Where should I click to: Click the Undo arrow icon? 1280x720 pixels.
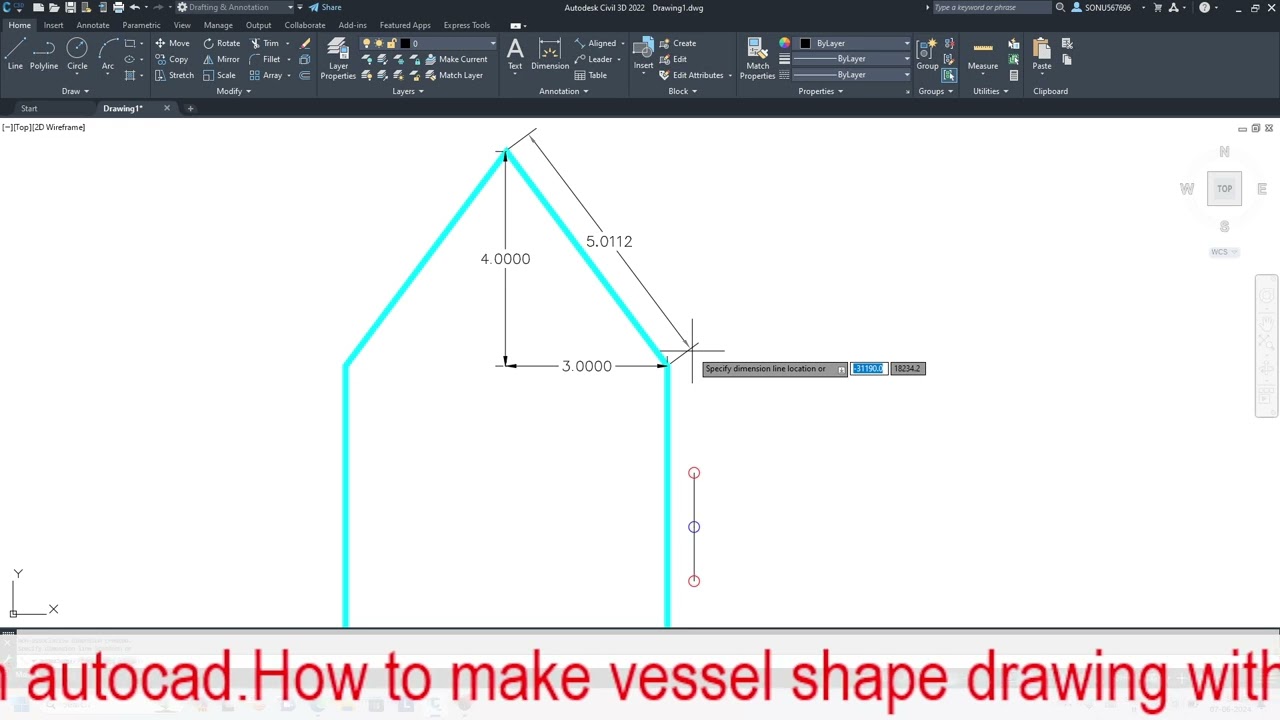click(x=134, y=7)
